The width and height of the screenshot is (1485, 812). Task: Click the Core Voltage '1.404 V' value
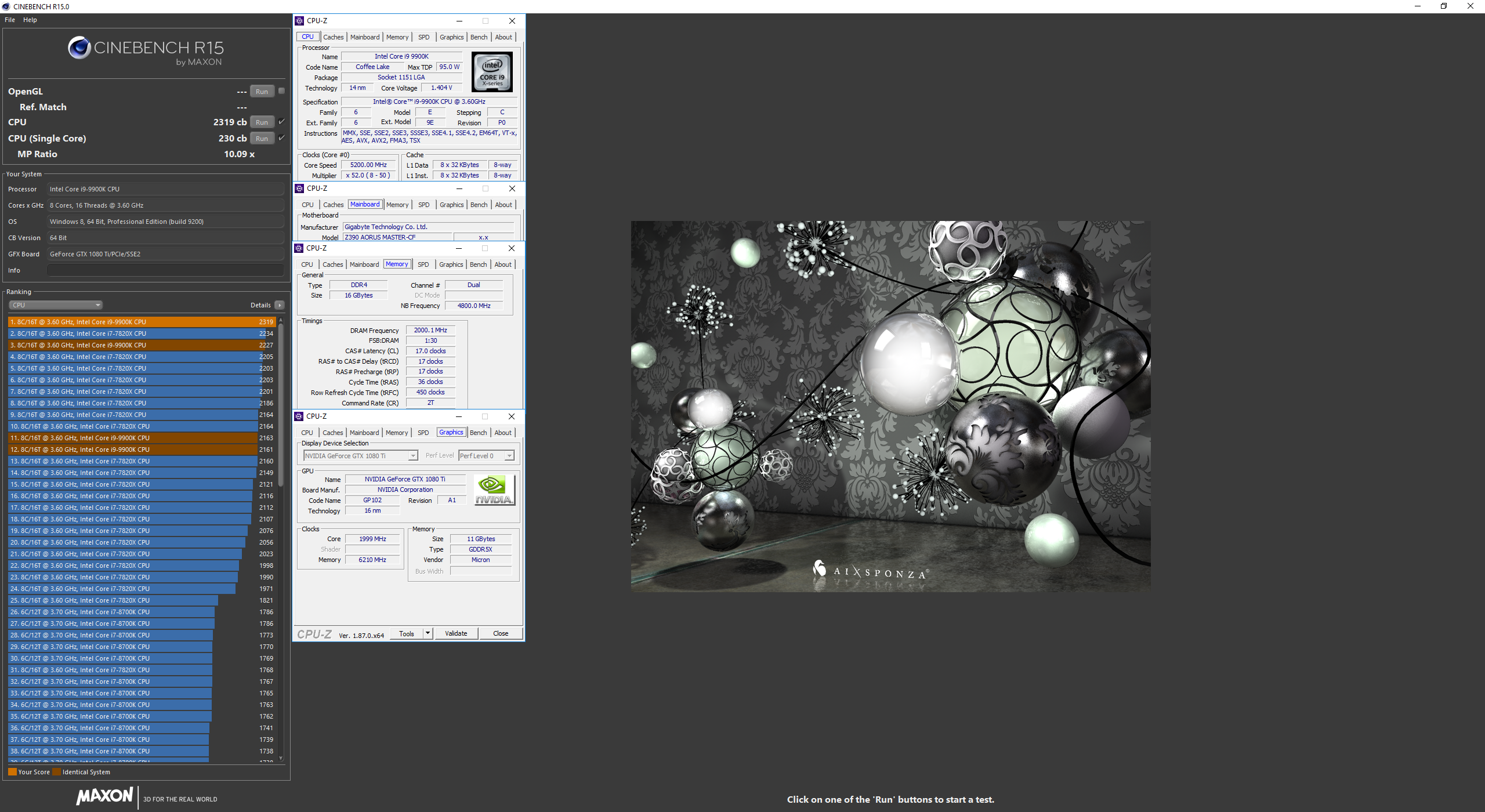pos(441,88)
